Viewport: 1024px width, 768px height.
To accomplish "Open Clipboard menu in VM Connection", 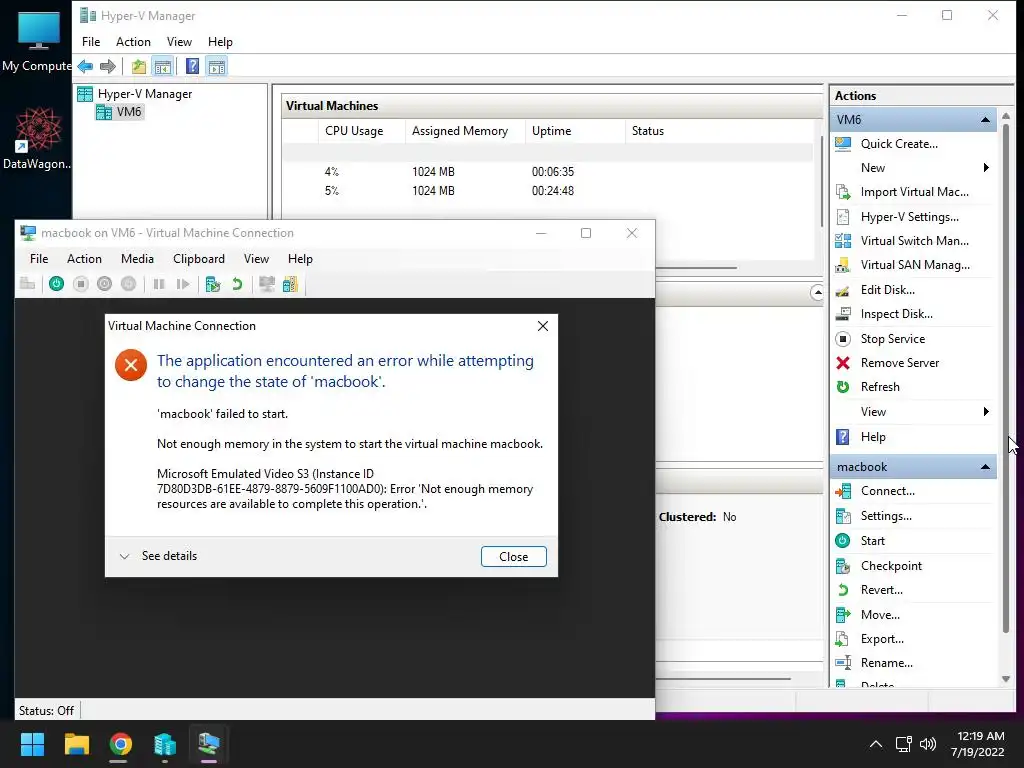I will click(199, 259).
